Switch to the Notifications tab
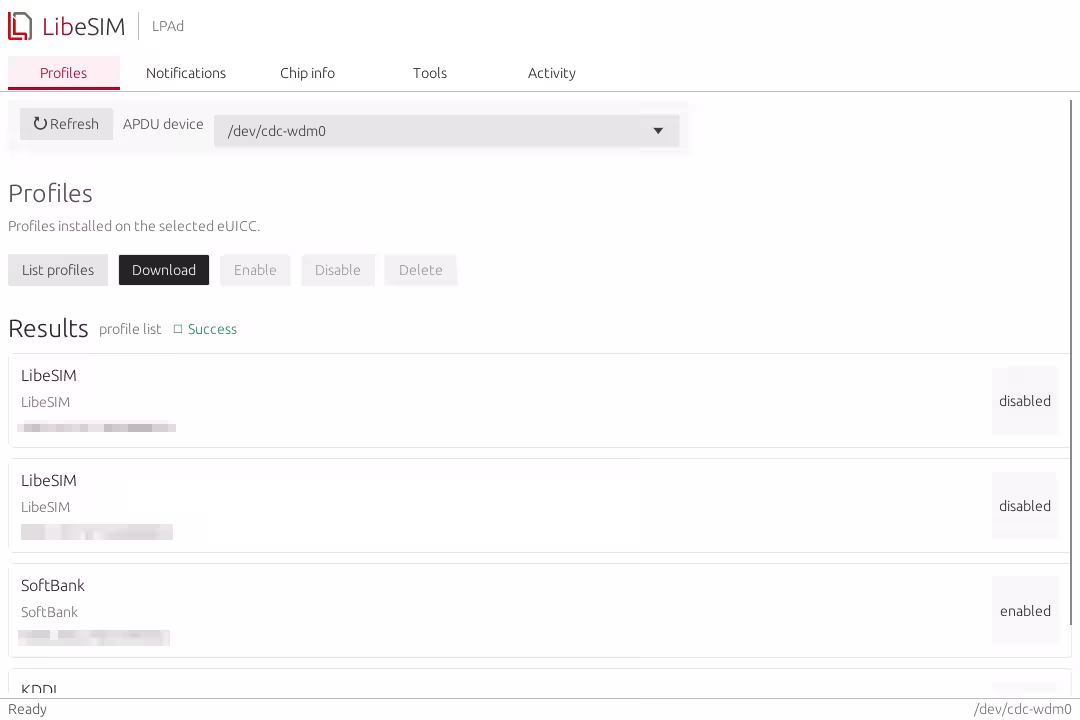This screenshot has height=720, width=1080. pos(186,73)
